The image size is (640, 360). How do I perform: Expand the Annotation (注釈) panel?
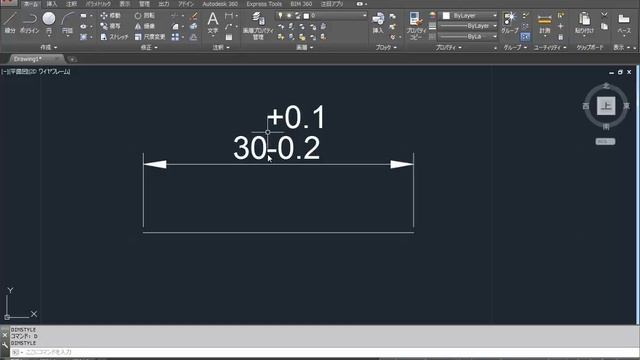[221, 47]
